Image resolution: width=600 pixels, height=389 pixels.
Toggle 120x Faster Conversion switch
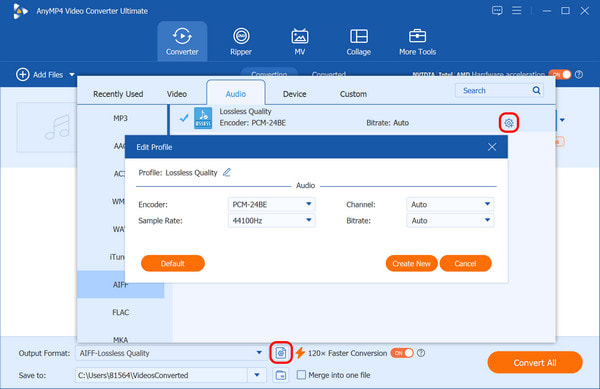pos(402,353)
